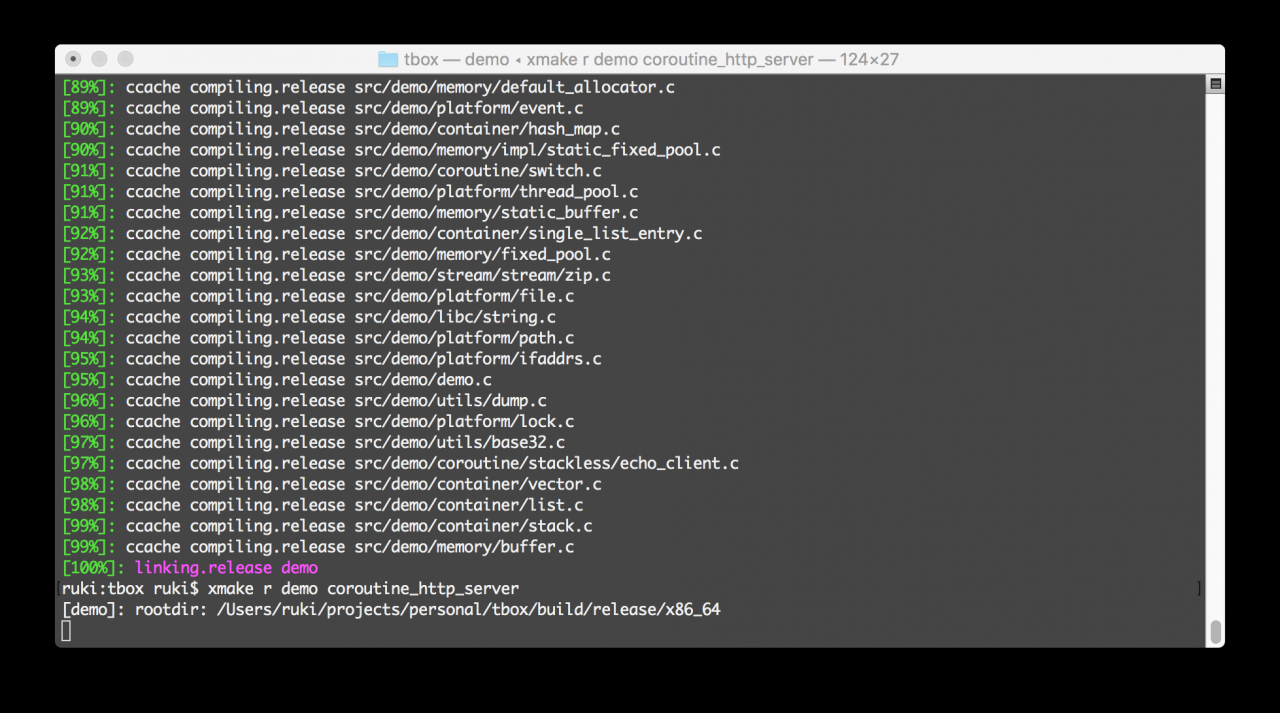Click the green [100%] progress marker

click(94, 568)
